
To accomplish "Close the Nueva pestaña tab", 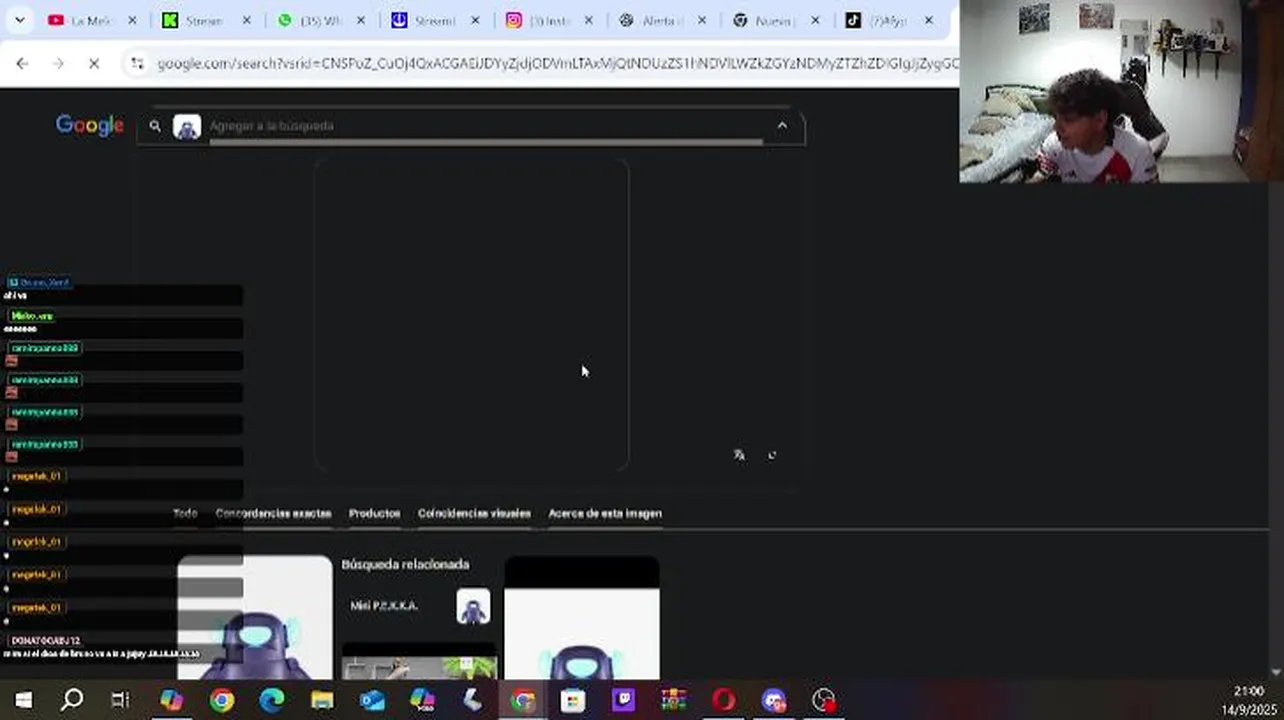I will click(815, 20).
